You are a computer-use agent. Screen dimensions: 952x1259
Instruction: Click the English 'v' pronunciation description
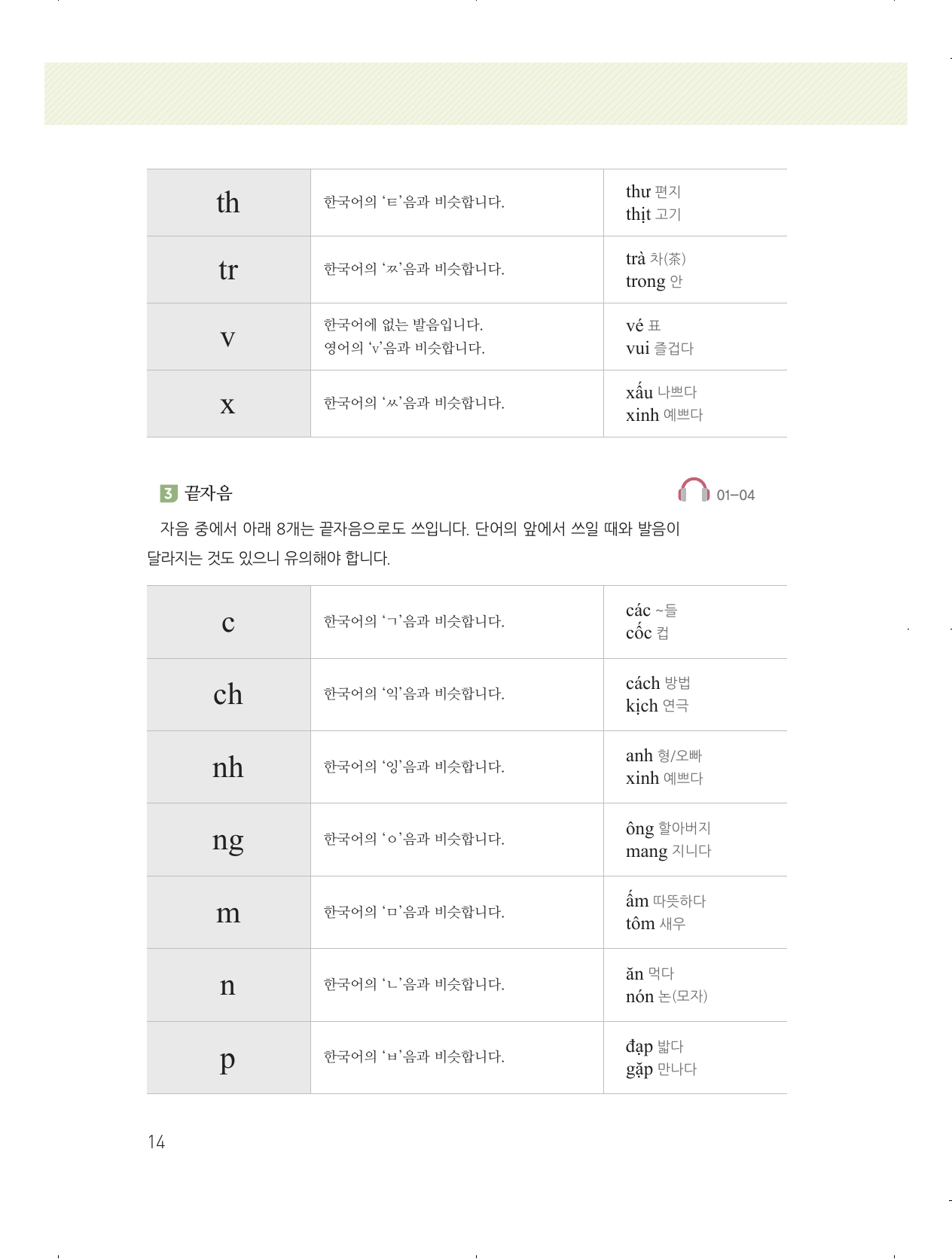pos(404,348)
